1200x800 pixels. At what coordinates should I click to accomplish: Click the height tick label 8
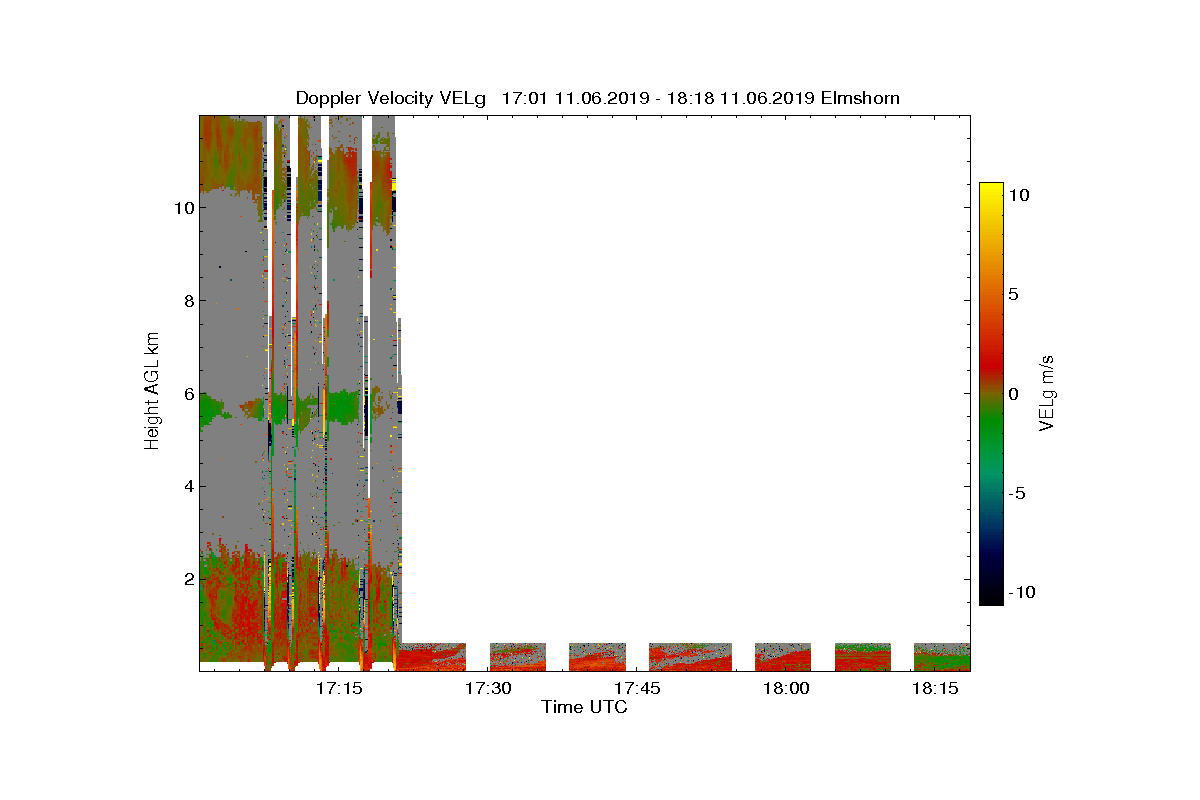(188, 301)
